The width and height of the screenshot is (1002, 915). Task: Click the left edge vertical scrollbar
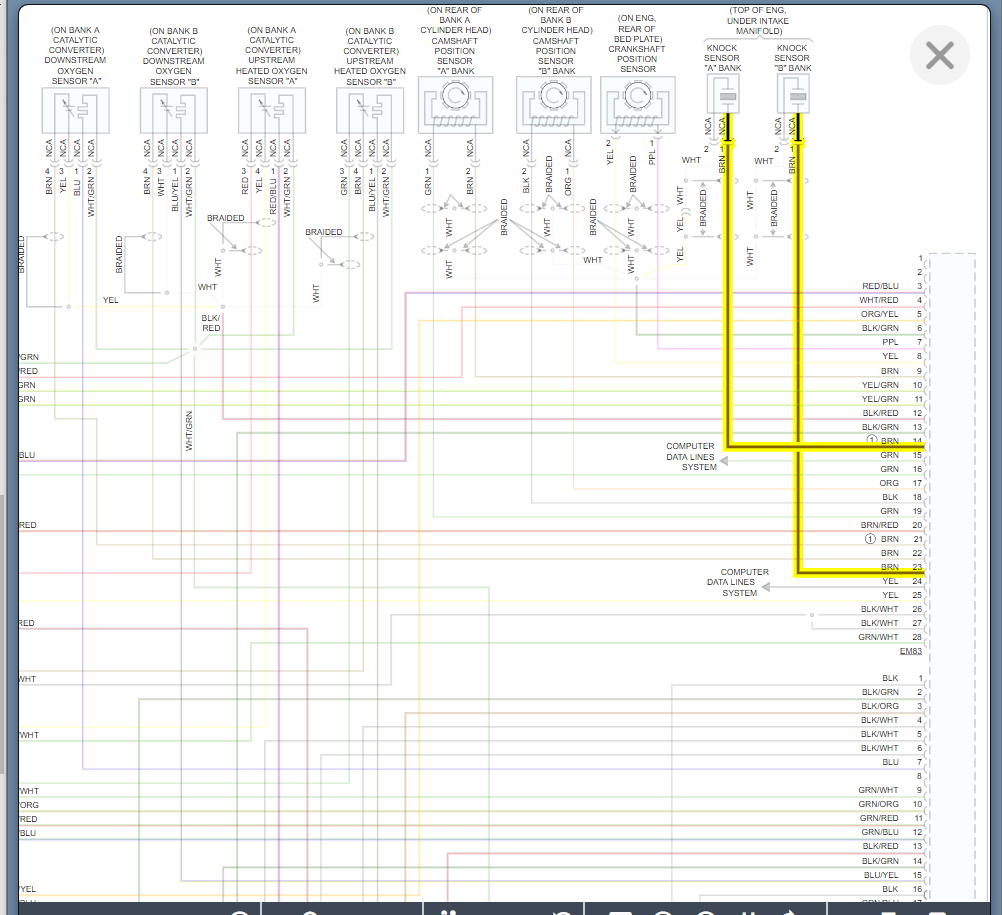(x=3, y=633)
